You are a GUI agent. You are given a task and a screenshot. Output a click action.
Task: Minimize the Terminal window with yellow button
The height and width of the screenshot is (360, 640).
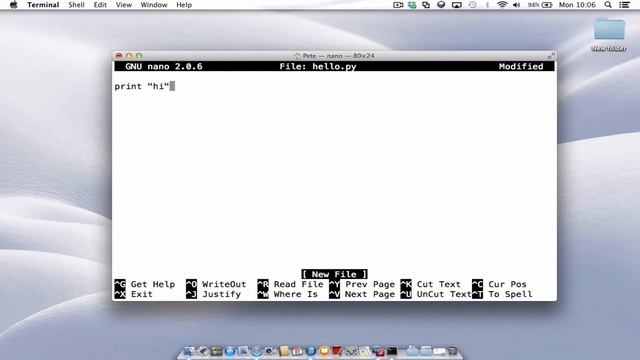129,56
